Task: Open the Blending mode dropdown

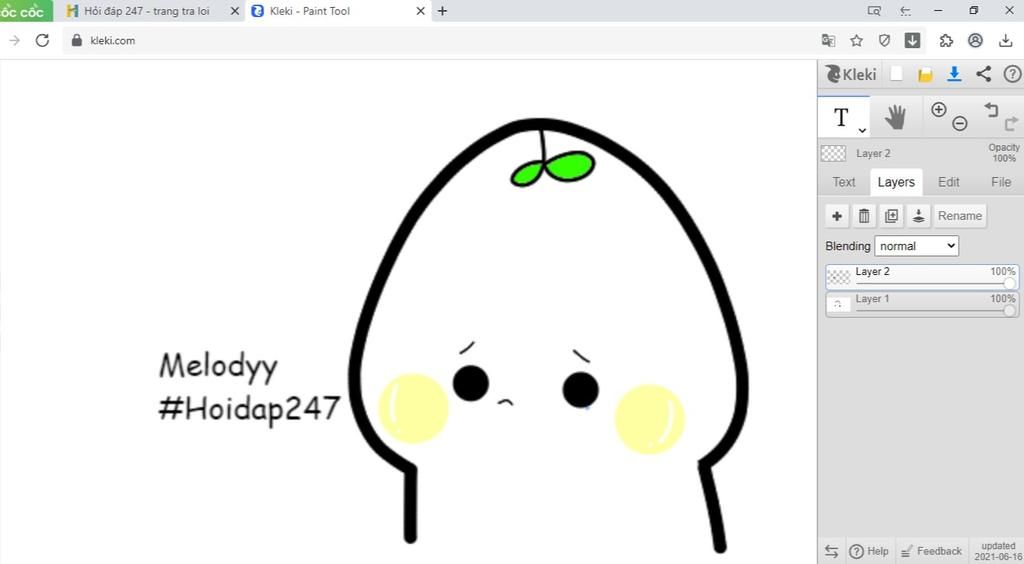Action: pyautogui.click(x=916, y=246)
